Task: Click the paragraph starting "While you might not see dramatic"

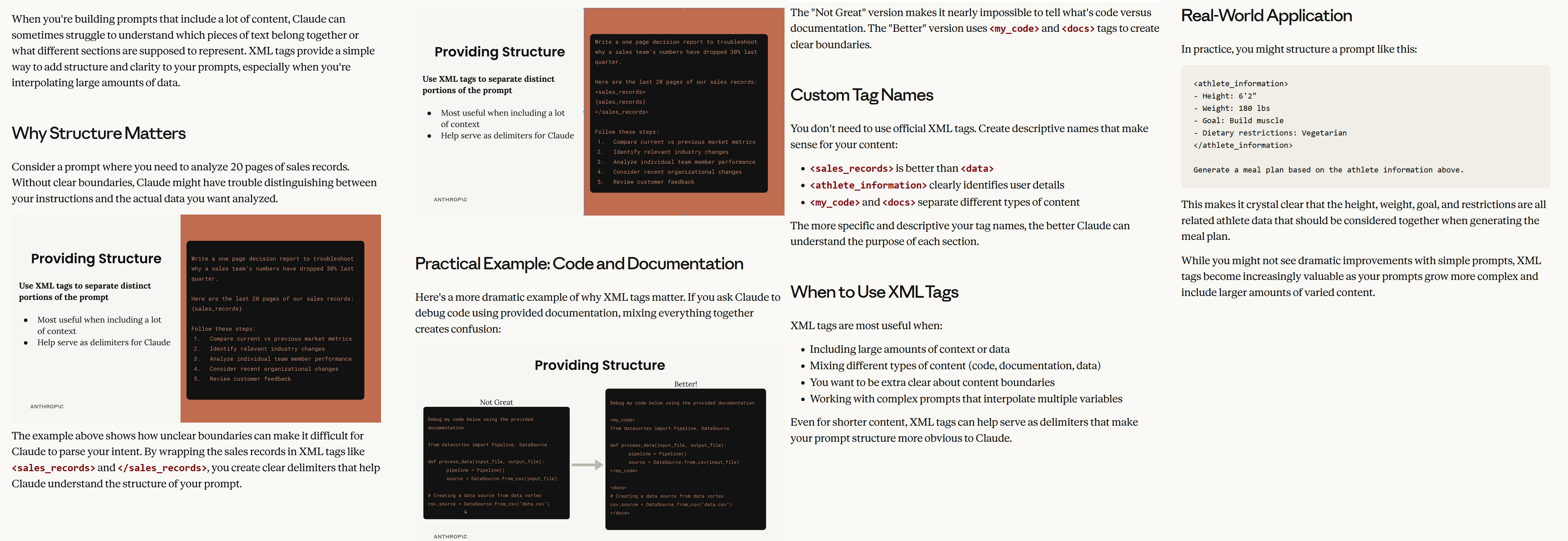Action: [1361, 276]
